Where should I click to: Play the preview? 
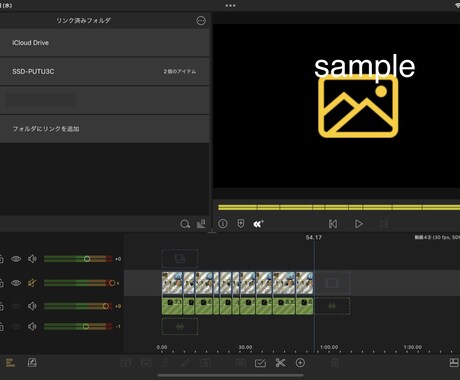coord(359,224)
